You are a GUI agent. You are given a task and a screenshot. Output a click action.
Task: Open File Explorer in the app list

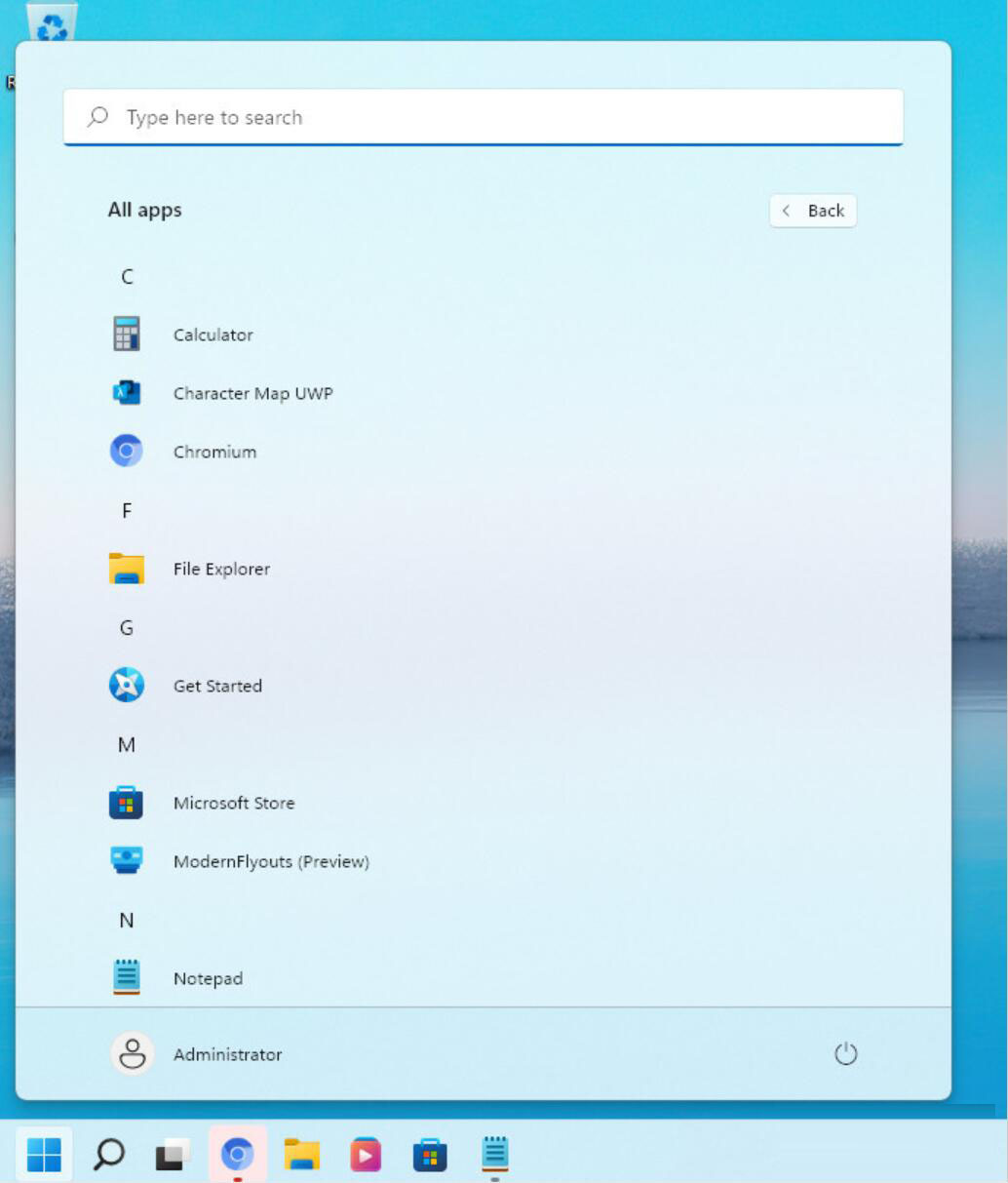tap(221, 569)
